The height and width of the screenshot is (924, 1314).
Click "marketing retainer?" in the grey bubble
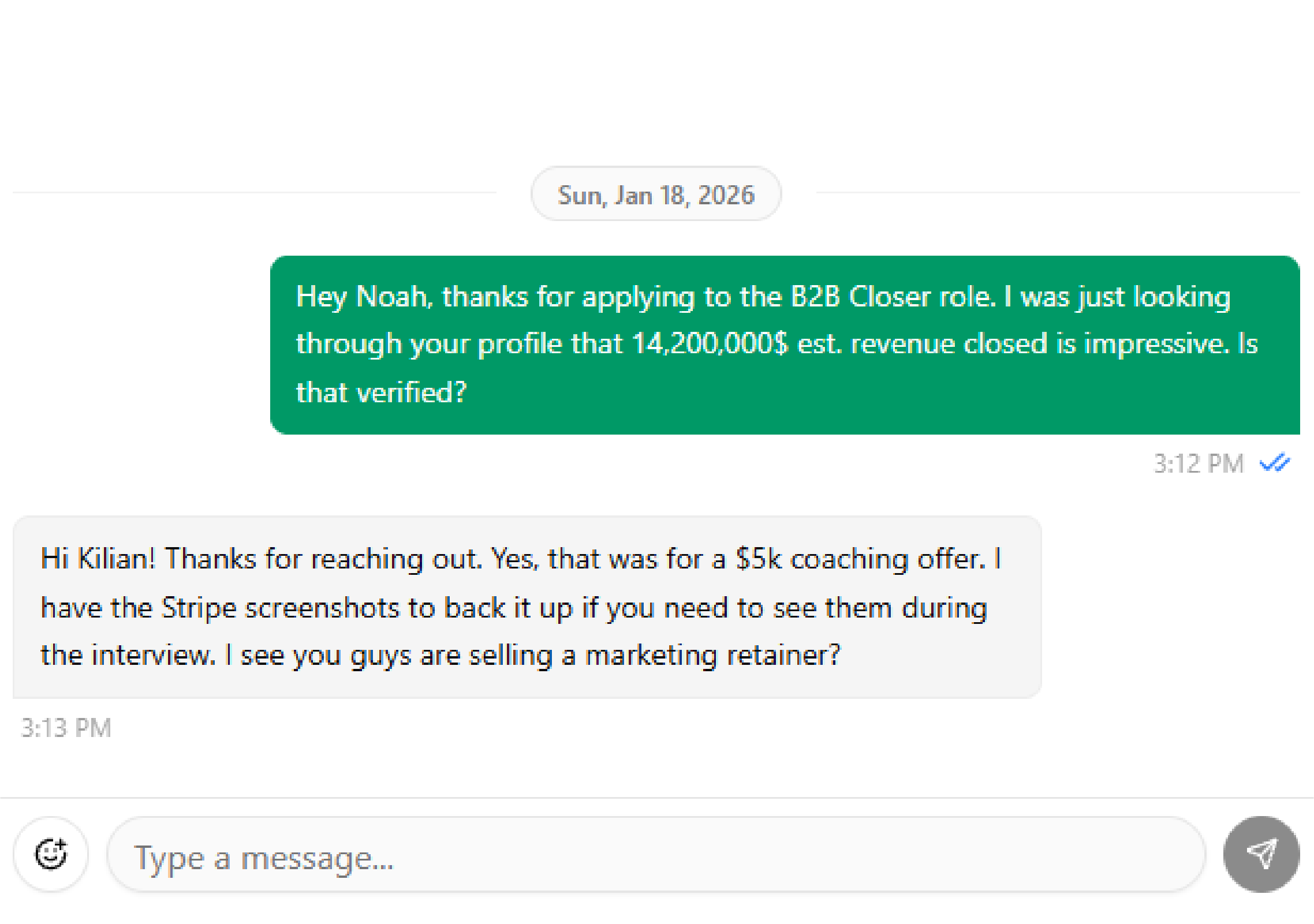713,656
